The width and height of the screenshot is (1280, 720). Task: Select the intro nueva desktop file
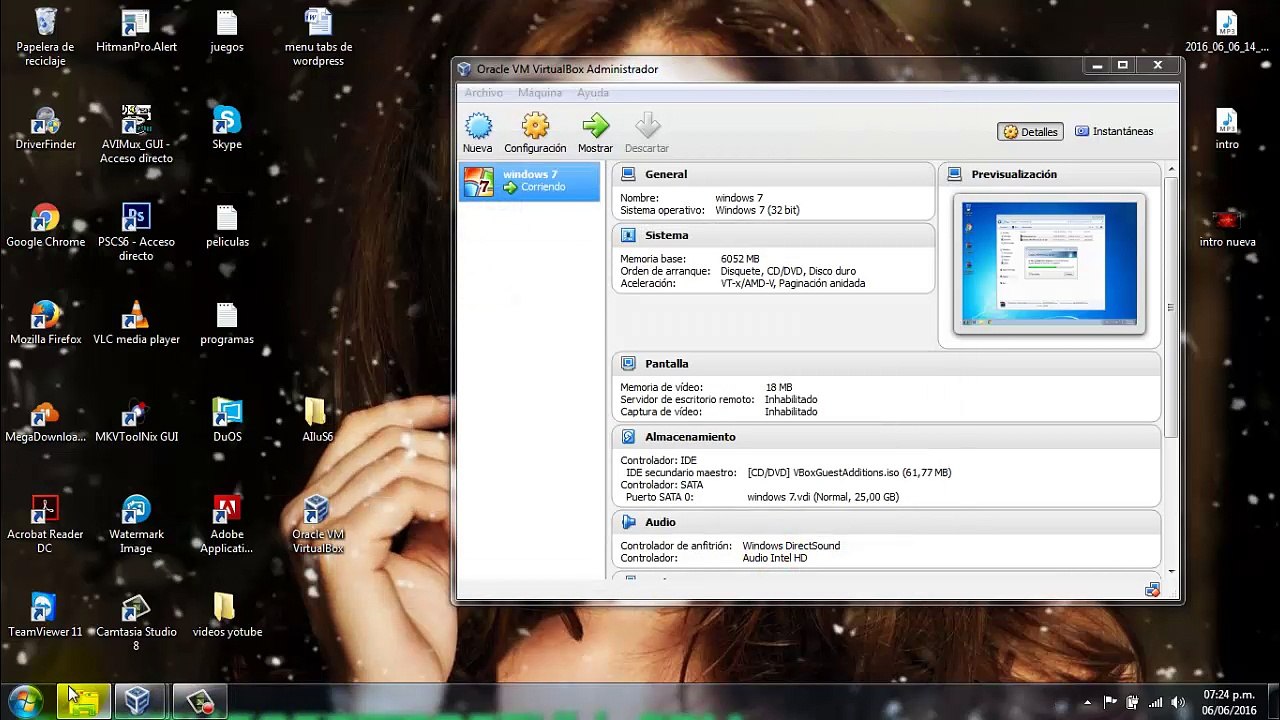(1227, 218)
